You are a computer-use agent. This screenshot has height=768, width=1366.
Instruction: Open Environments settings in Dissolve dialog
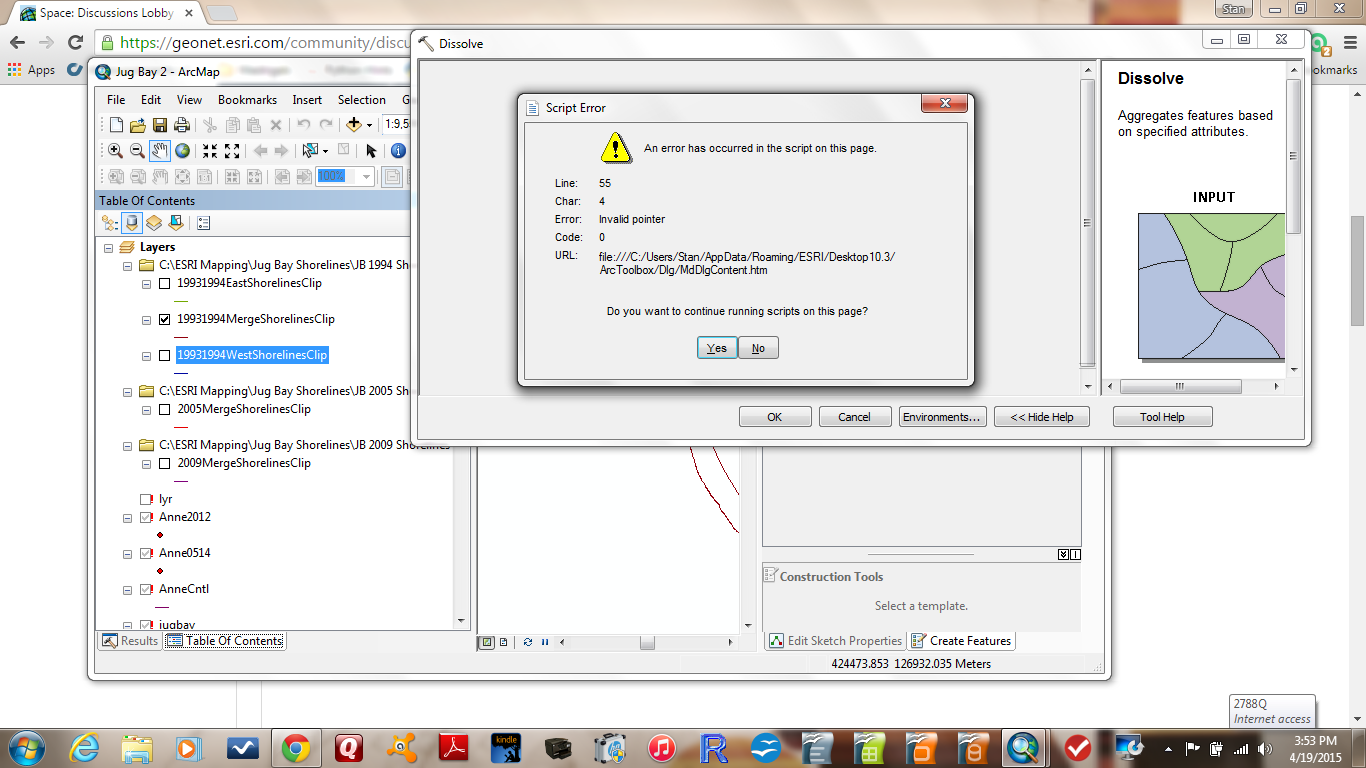point(943,417)
